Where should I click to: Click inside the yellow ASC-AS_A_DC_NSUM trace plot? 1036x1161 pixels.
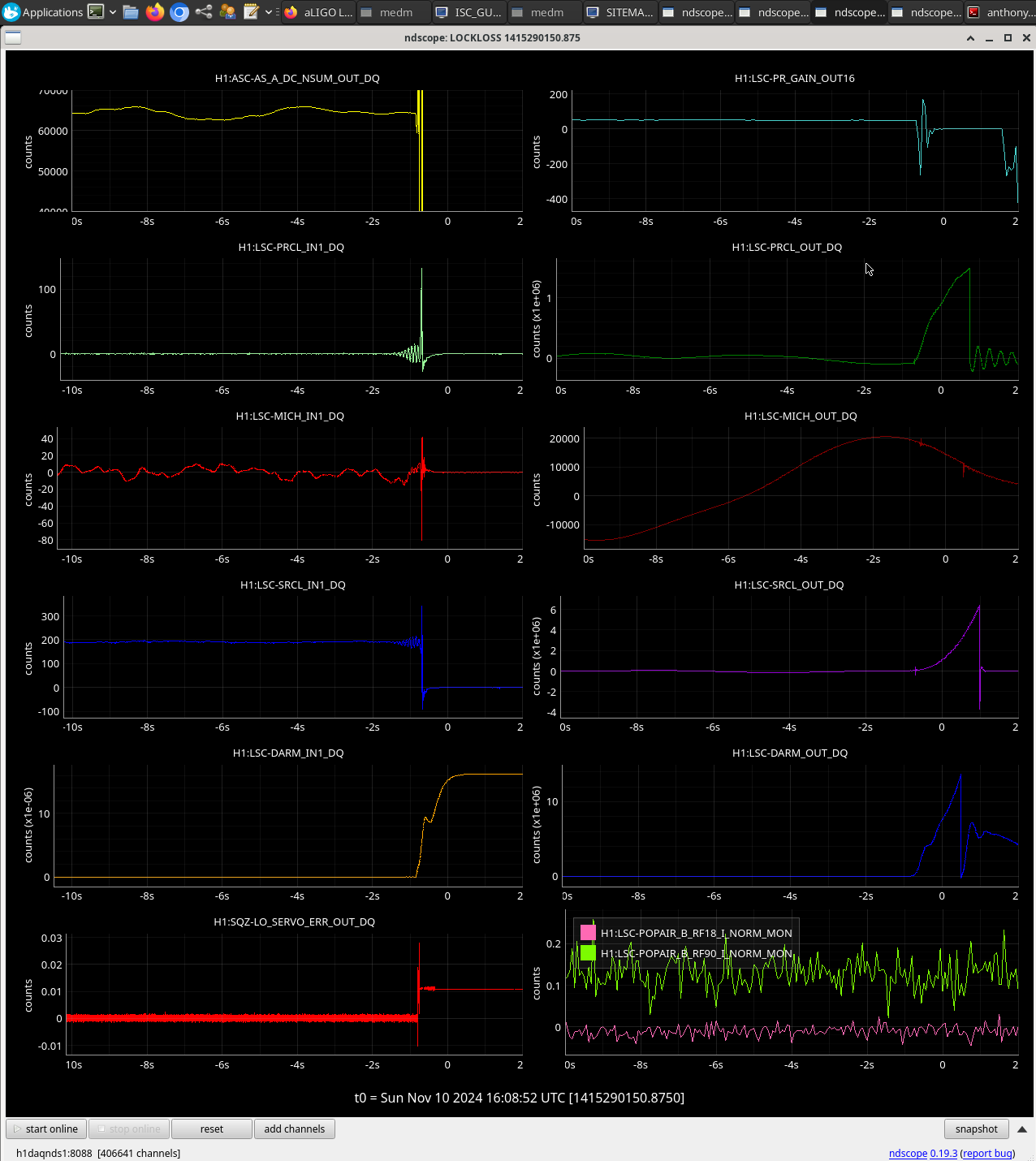(x=297, y=150)
